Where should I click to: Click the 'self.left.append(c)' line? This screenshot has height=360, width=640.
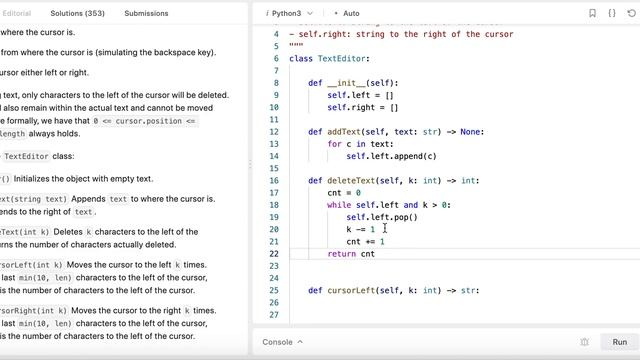pos(391,156)
